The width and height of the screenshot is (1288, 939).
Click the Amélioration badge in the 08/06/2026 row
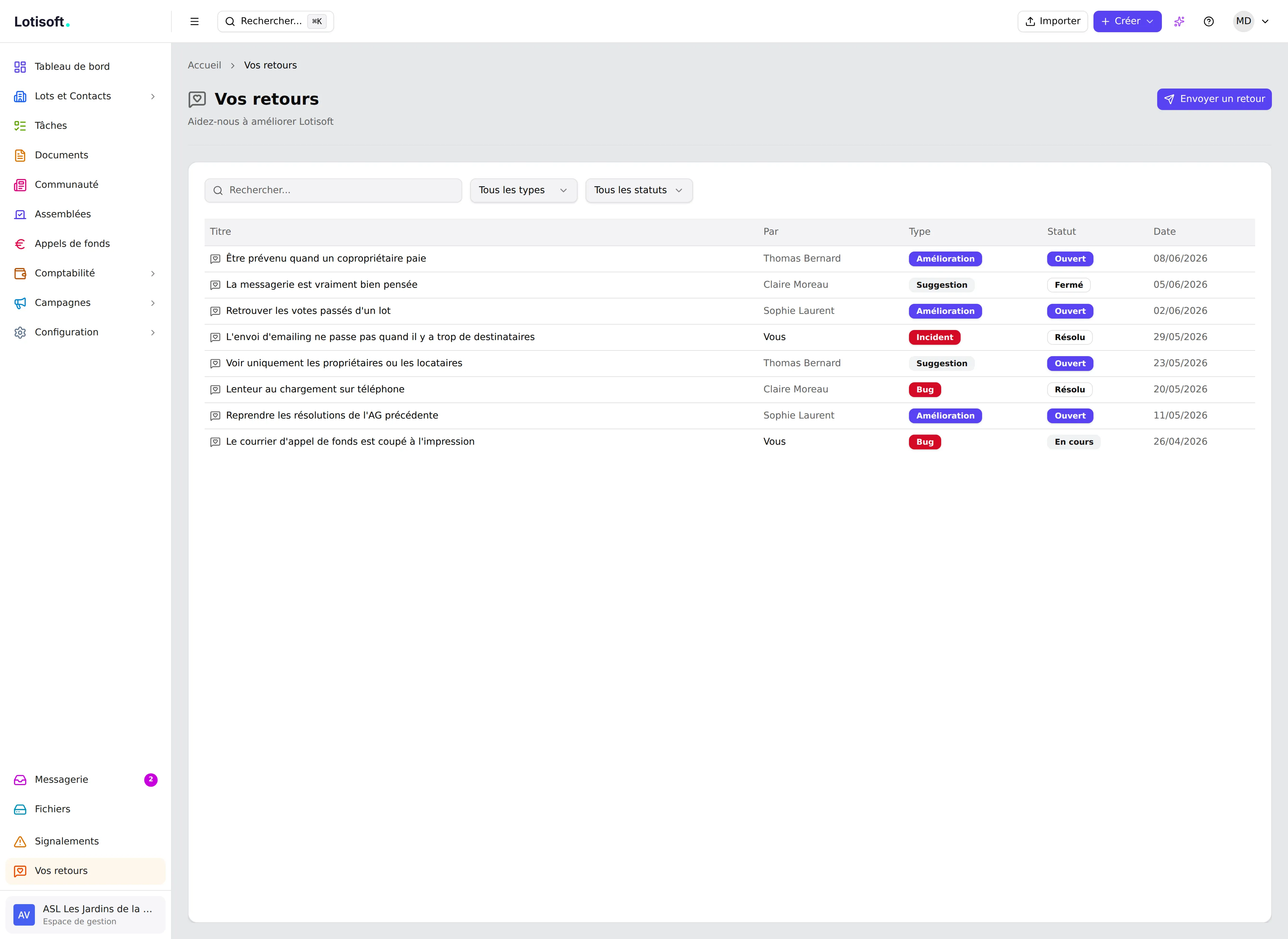click(x=945, y=259)
